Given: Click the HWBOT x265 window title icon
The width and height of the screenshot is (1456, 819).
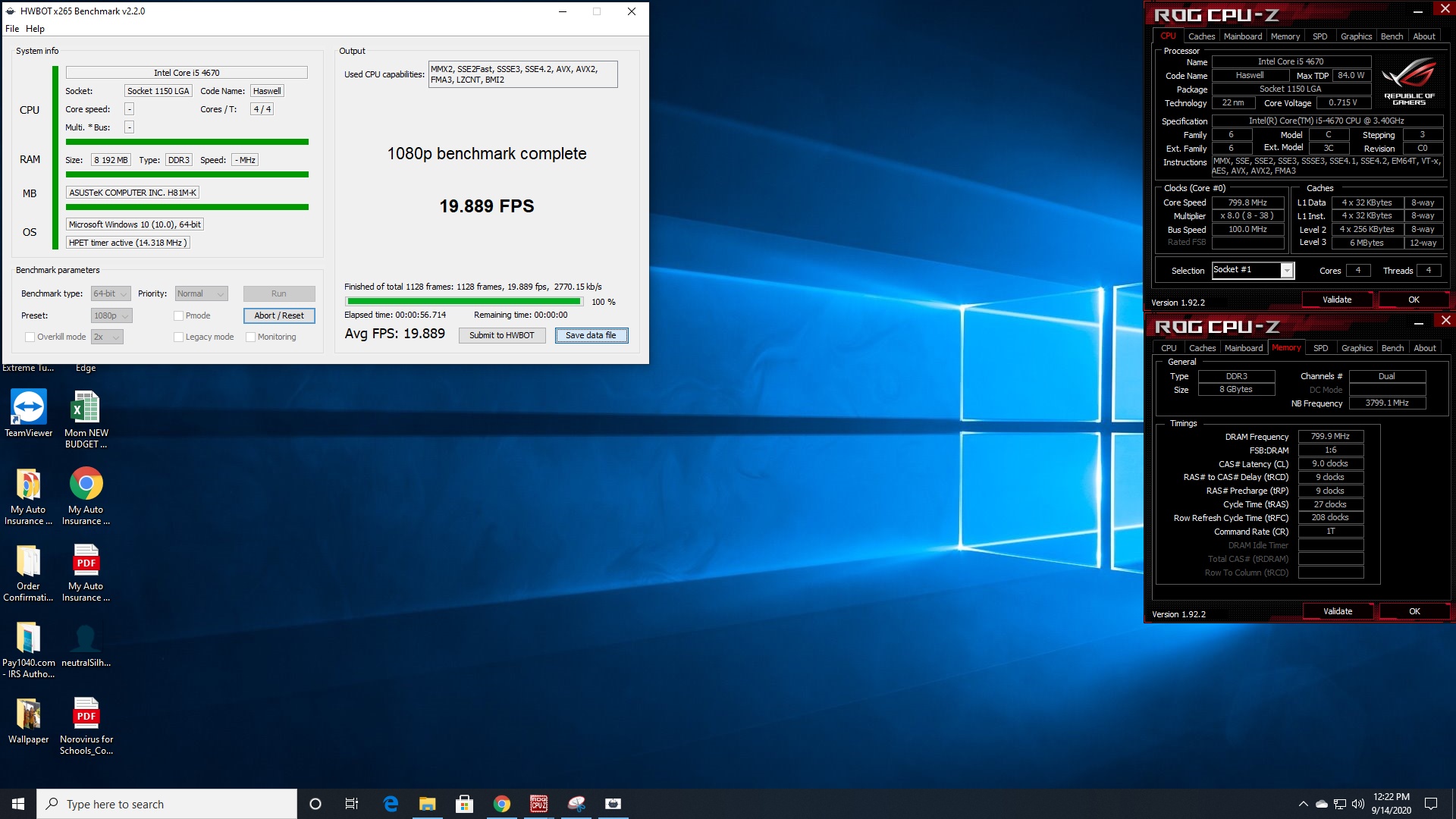Looking at the screenshot, I should [11, 11].
